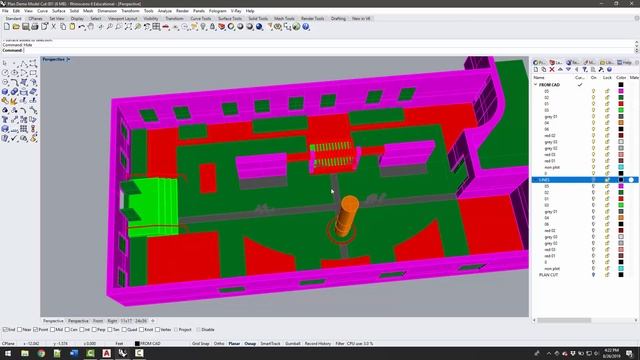Click the Paste clipboard icon
The image size is (640, 360).
click(72, 27)
